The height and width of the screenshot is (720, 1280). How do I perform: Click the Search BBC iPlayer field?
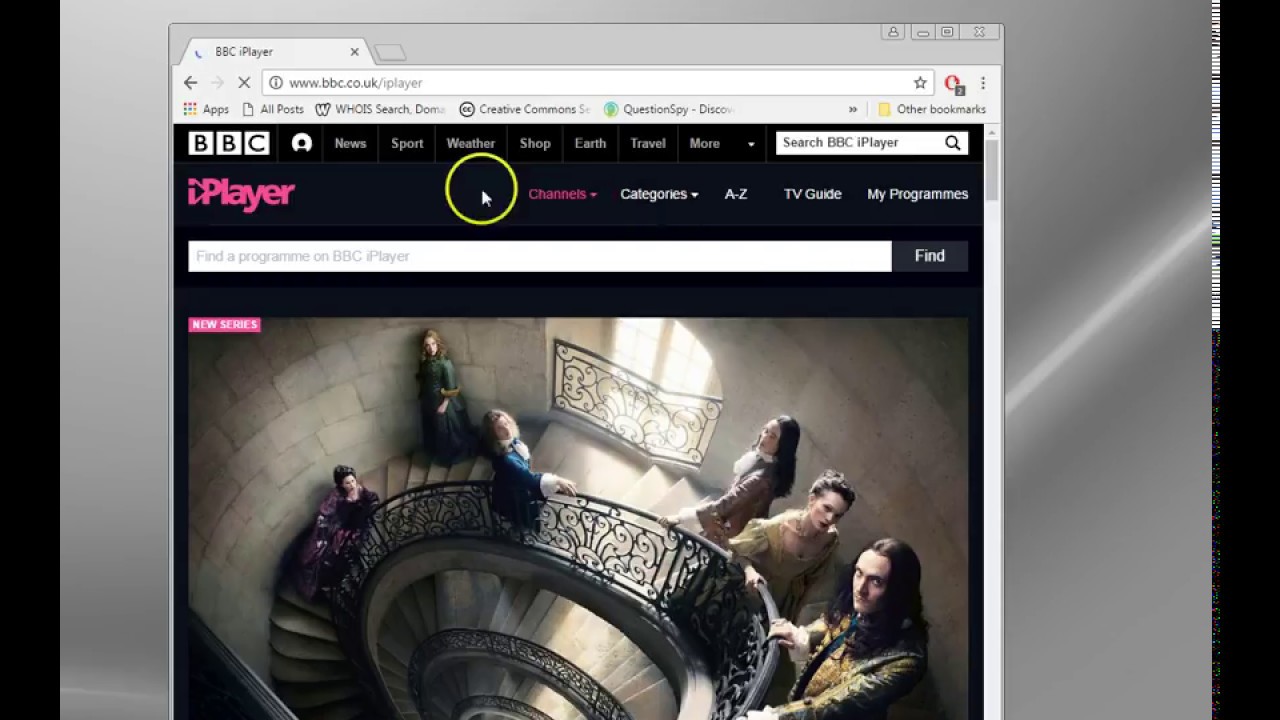(858, 143)
